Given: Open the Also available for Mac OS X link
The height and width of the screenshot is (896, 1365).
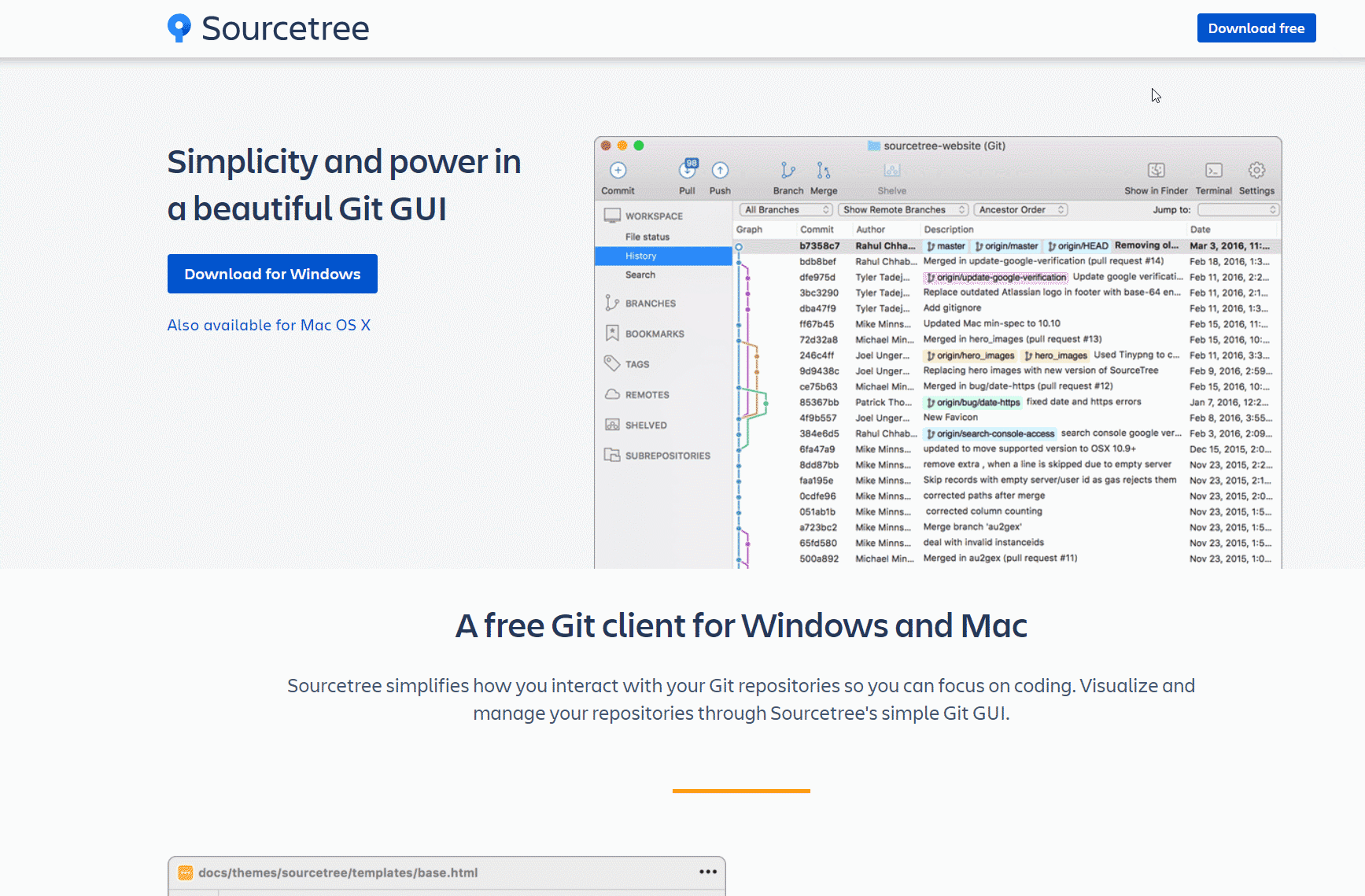Looking at the screenshot, I should (x=269, y=325).
